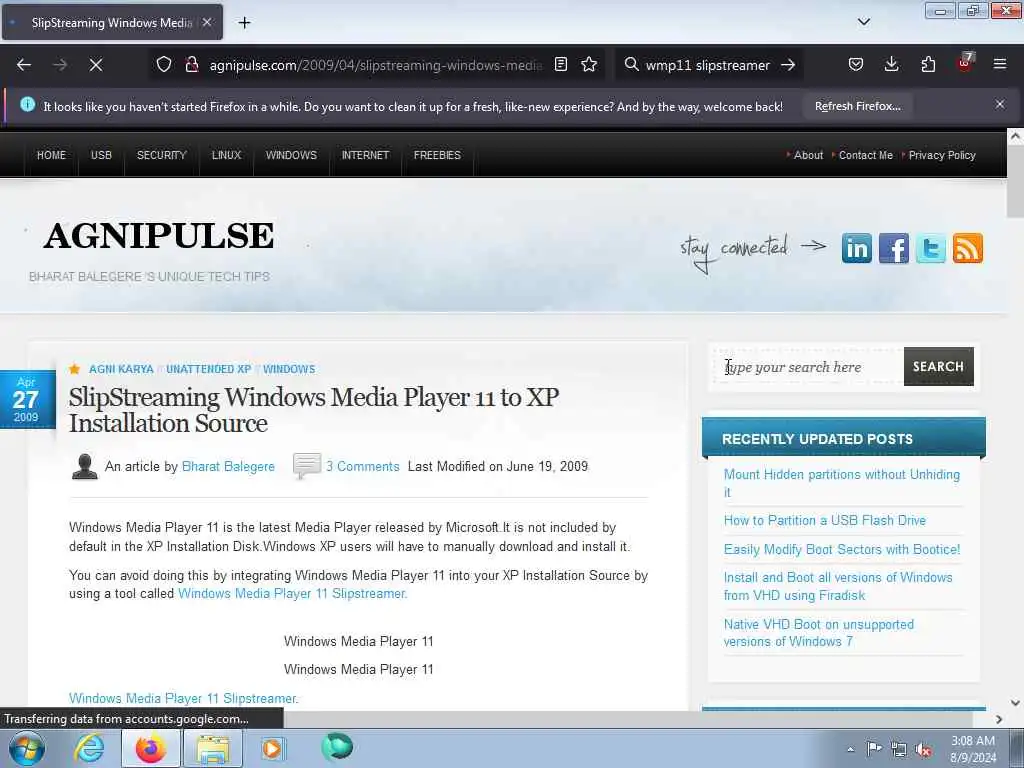Click the comments speech bubble icon
Screen dimensions: 1024x768
[x=307, y=466]
